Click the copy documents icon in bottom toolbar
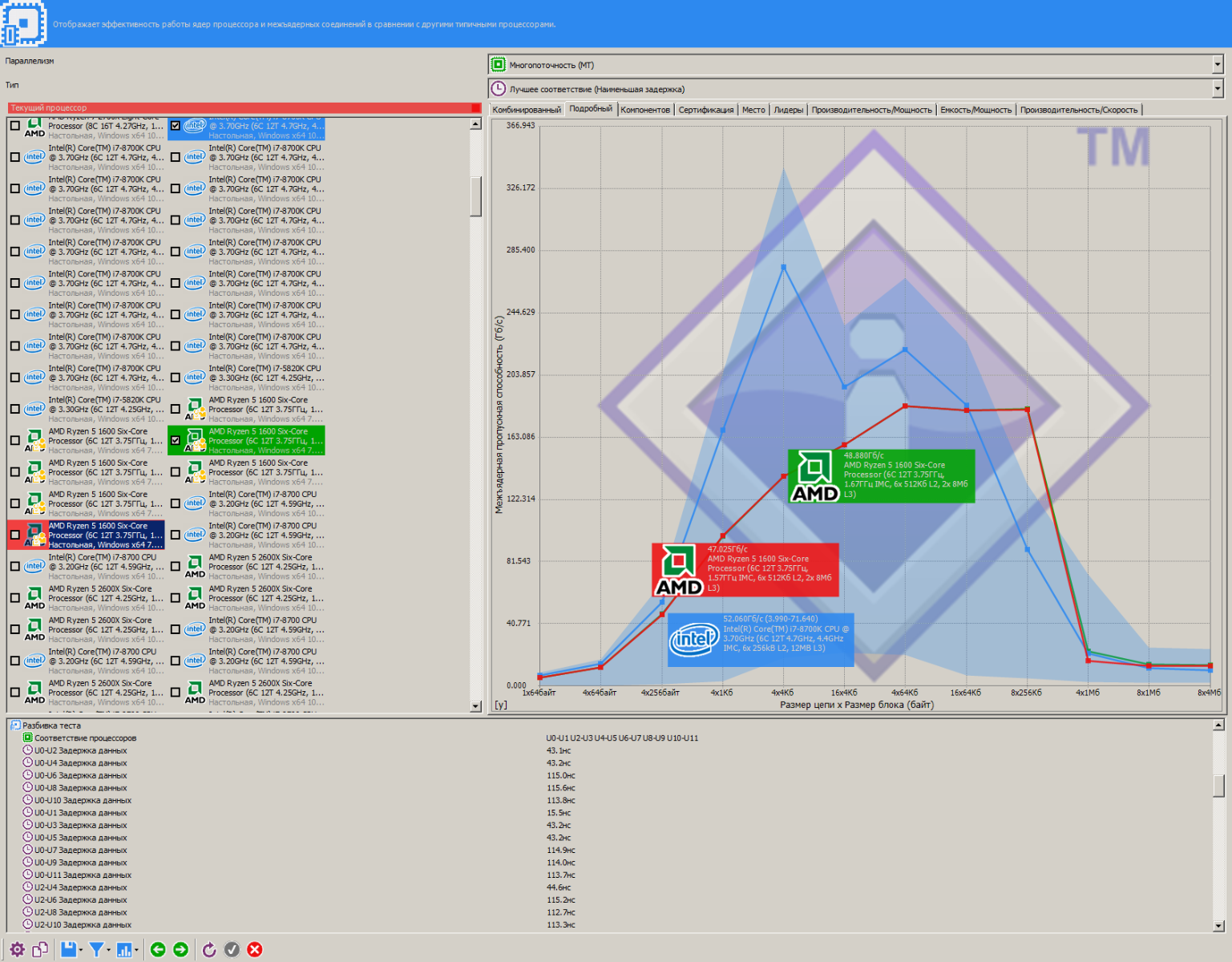The height and width of the screenshot is (962, 1232). (x=40, y=949)
